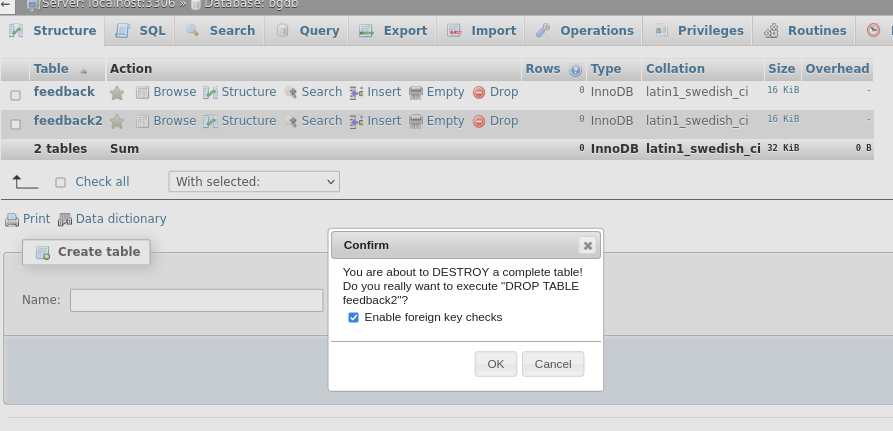The image size is (893, 431).
Task: Click the Empty icon for feedback2 row
Action: [x=416, y=121]
